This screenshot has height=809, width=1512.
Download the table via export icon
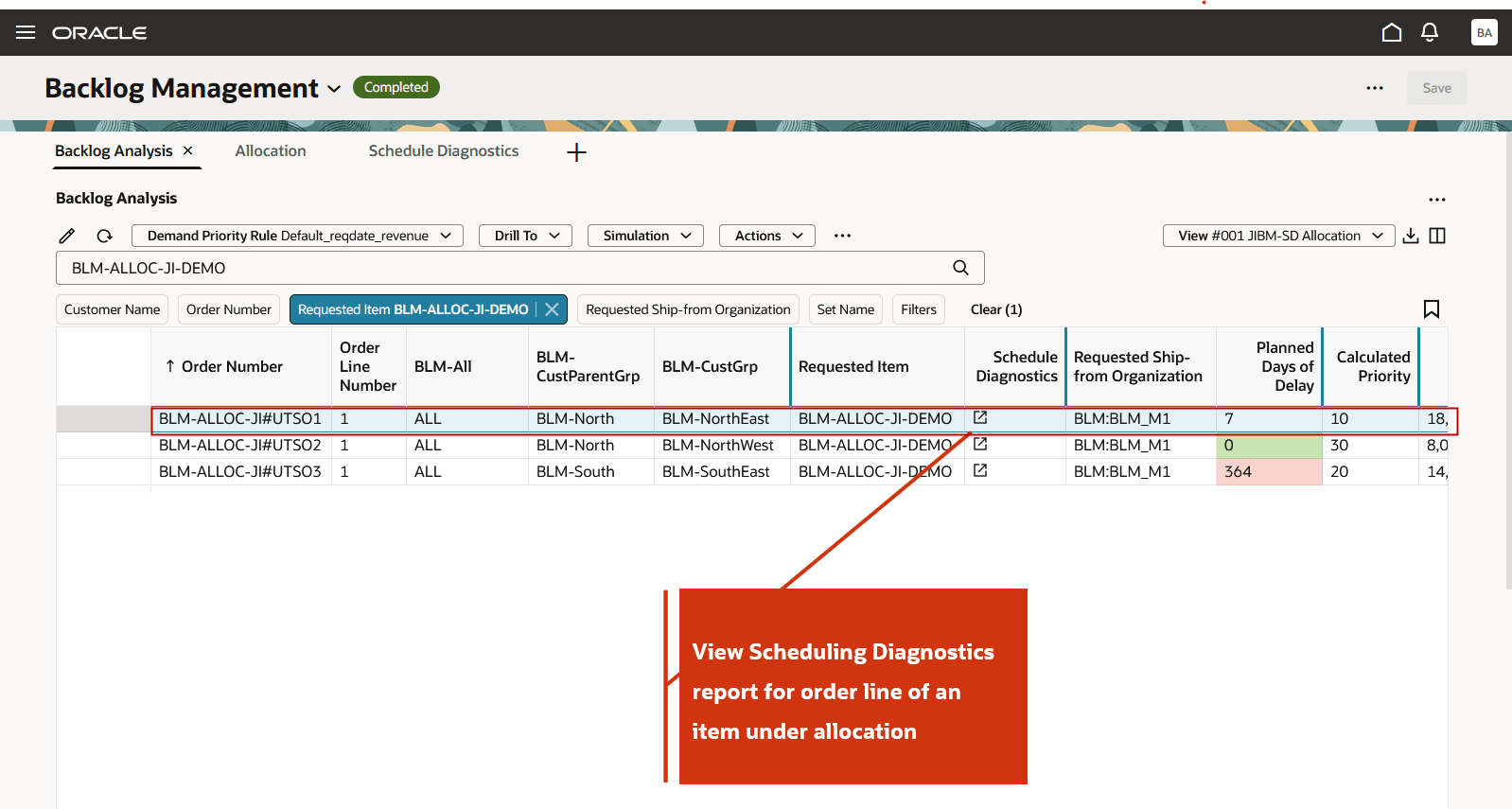pyautogui.click(x=1411, y=236)
